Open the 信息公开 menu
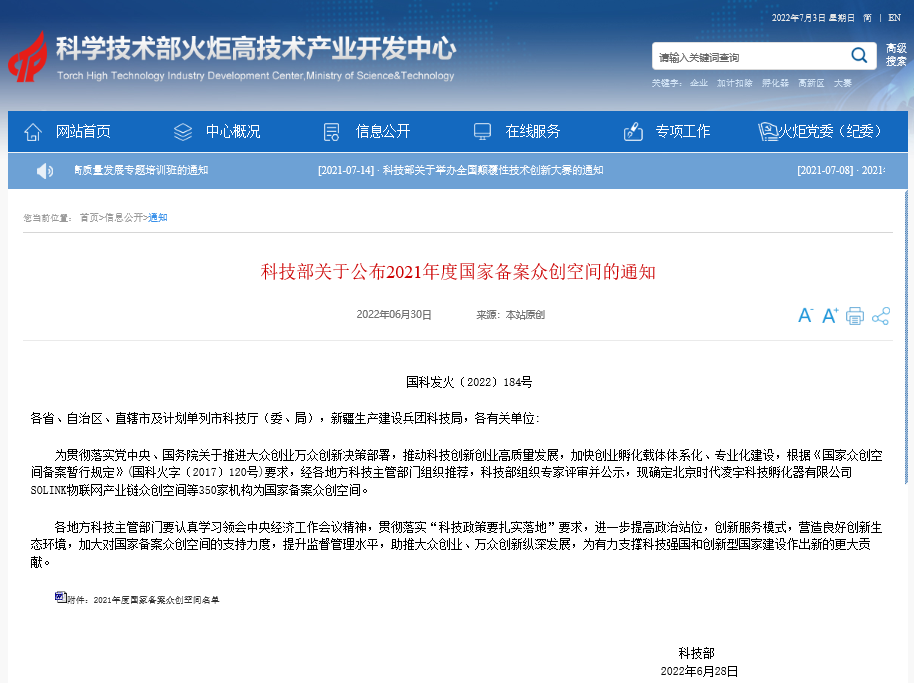Image resolution: width=914 pixels, height=684 pixels. (x=383, y=132)
